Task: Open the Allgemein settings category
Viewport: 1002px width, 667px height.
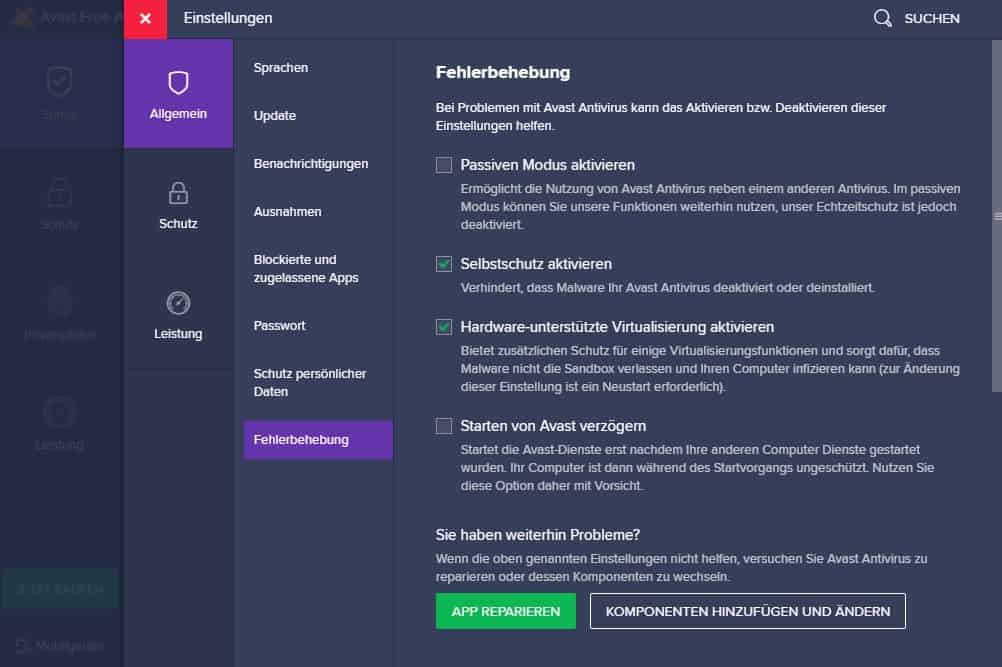Action: click(178, 94)
